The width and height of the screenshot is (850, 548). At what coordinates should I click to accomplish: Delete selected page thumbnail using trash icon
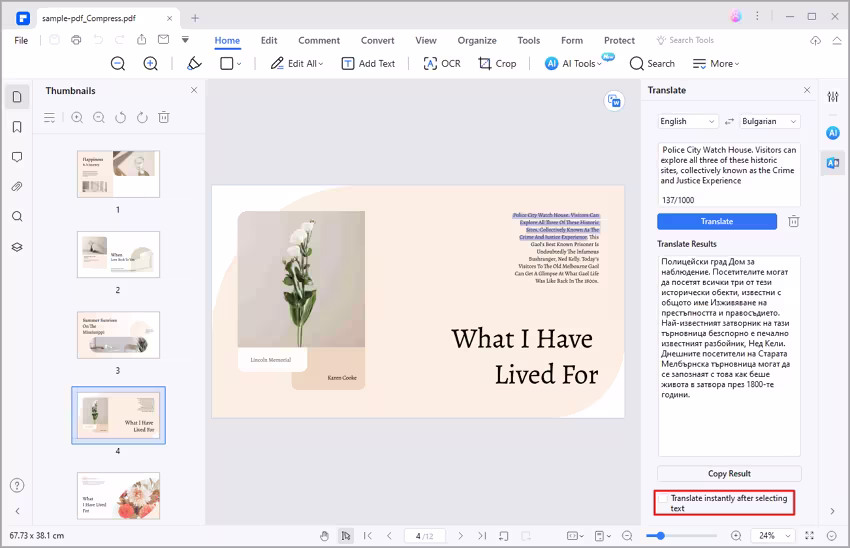coord(164,118)
